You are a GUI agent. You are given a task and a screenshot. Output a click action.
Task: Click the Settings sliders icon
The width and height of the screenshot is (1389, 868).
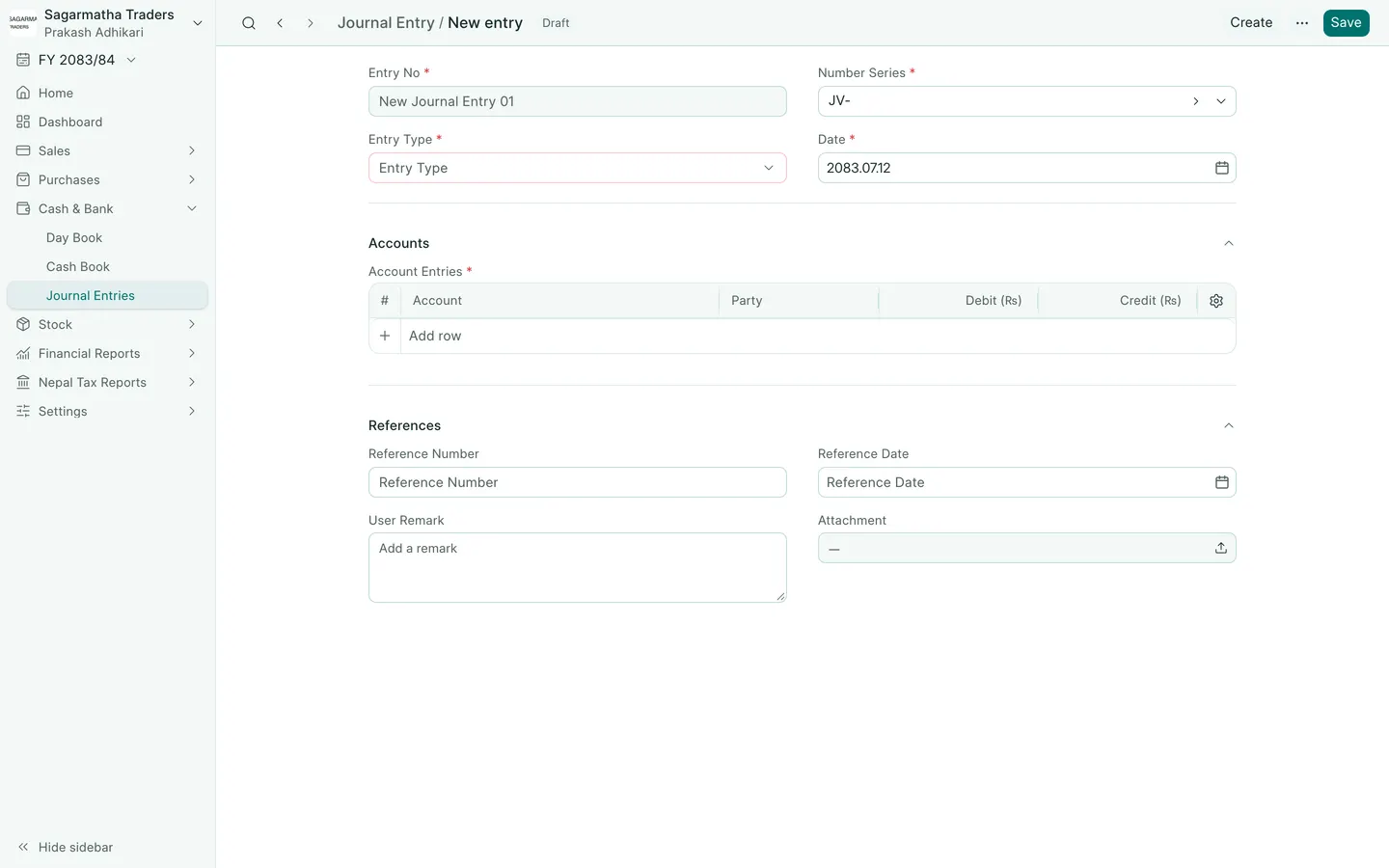click(23, 411)
